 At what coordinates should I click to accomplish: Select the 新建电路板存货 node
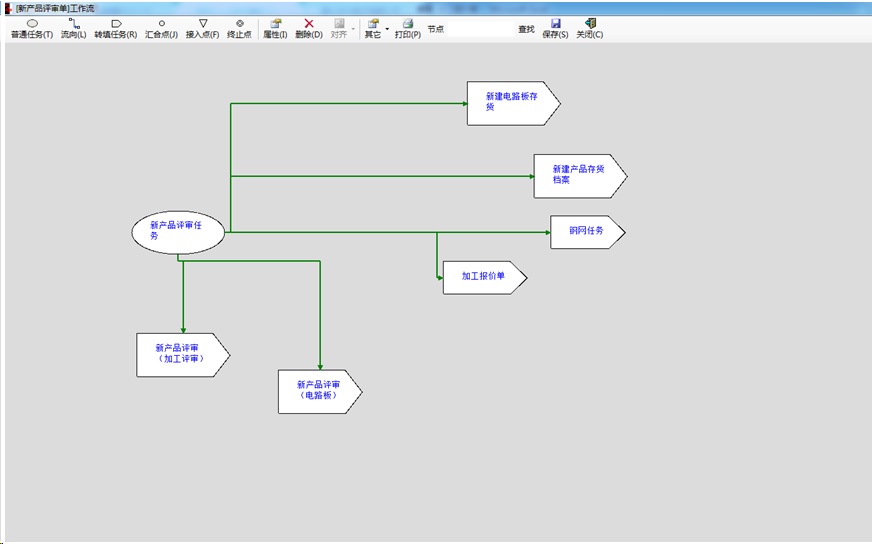point(511,103)
